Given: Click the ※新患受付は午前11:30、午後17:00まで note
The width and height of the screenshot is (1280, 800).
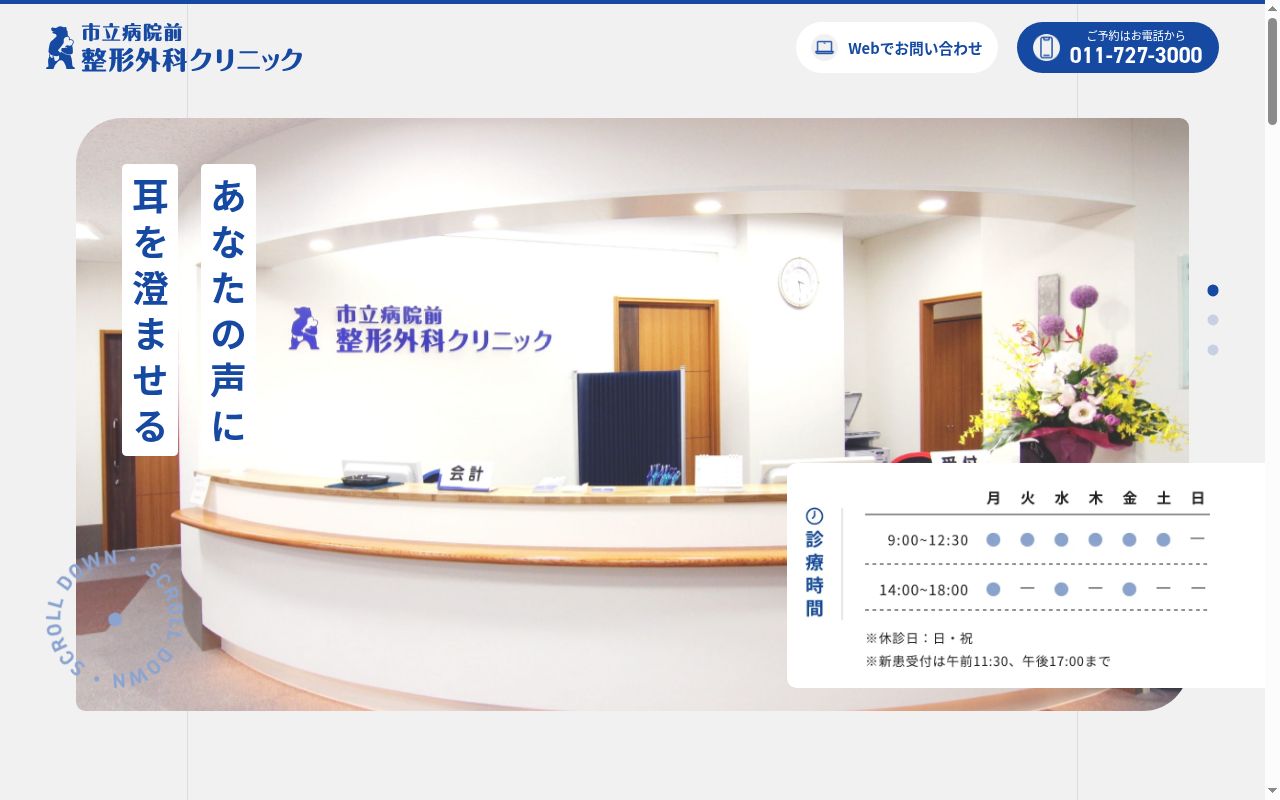Looking at the screenshot, I should 988,661.
